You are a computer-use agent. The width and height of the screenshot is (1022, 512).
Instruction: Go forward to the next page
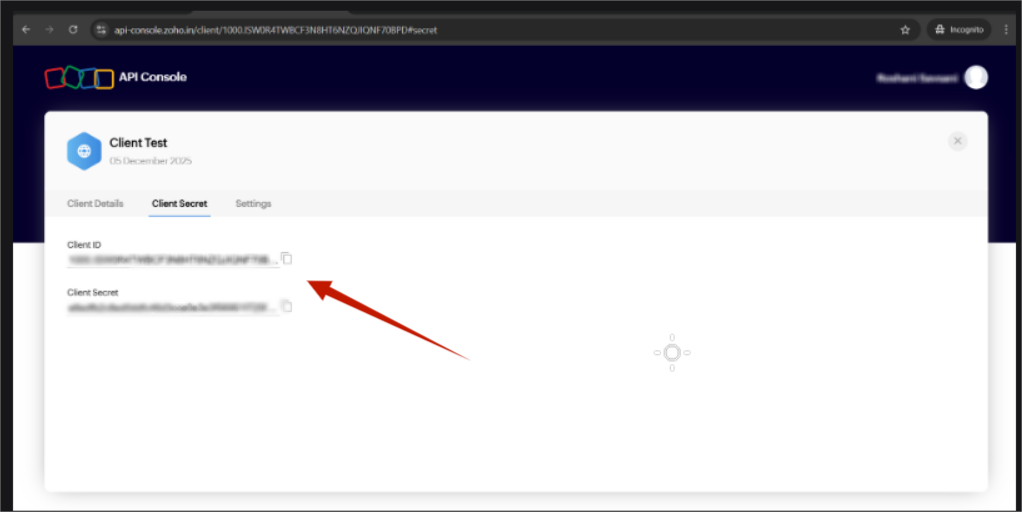pyautogui.click(x=50, y=30)
